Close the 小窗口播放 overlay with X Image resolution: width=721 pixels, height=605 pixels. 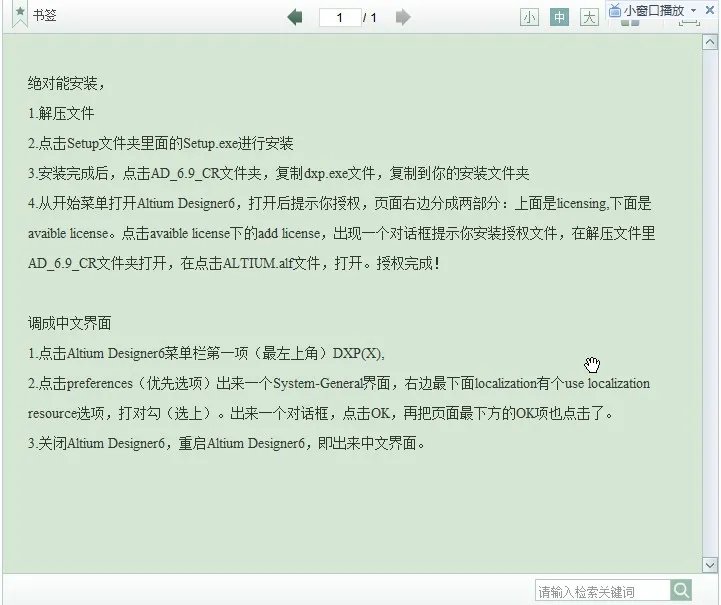click(710, 10)
